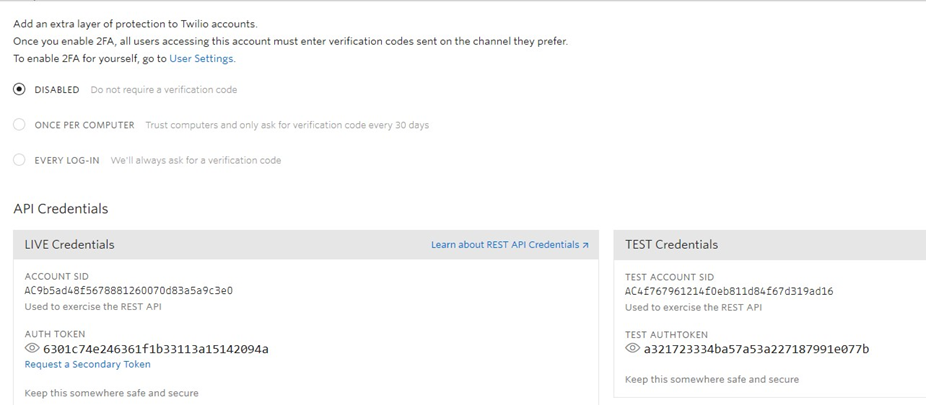The width and height of the screenshot is (926, 405).
Task: Click the AUTH TOKEN label in LIVE panel
Action: point(55,334)
